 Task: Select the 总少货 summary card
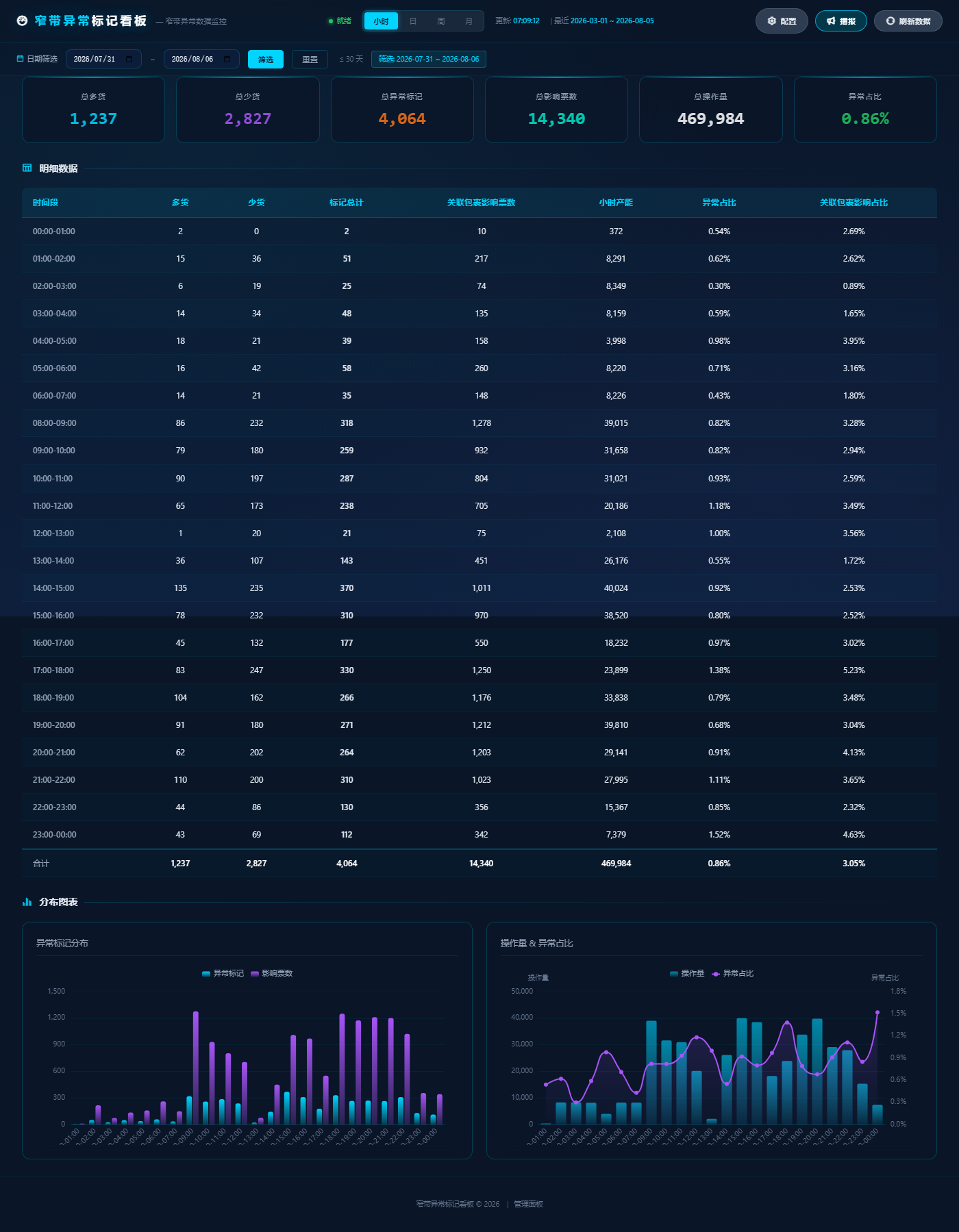(x=248, y=110)
